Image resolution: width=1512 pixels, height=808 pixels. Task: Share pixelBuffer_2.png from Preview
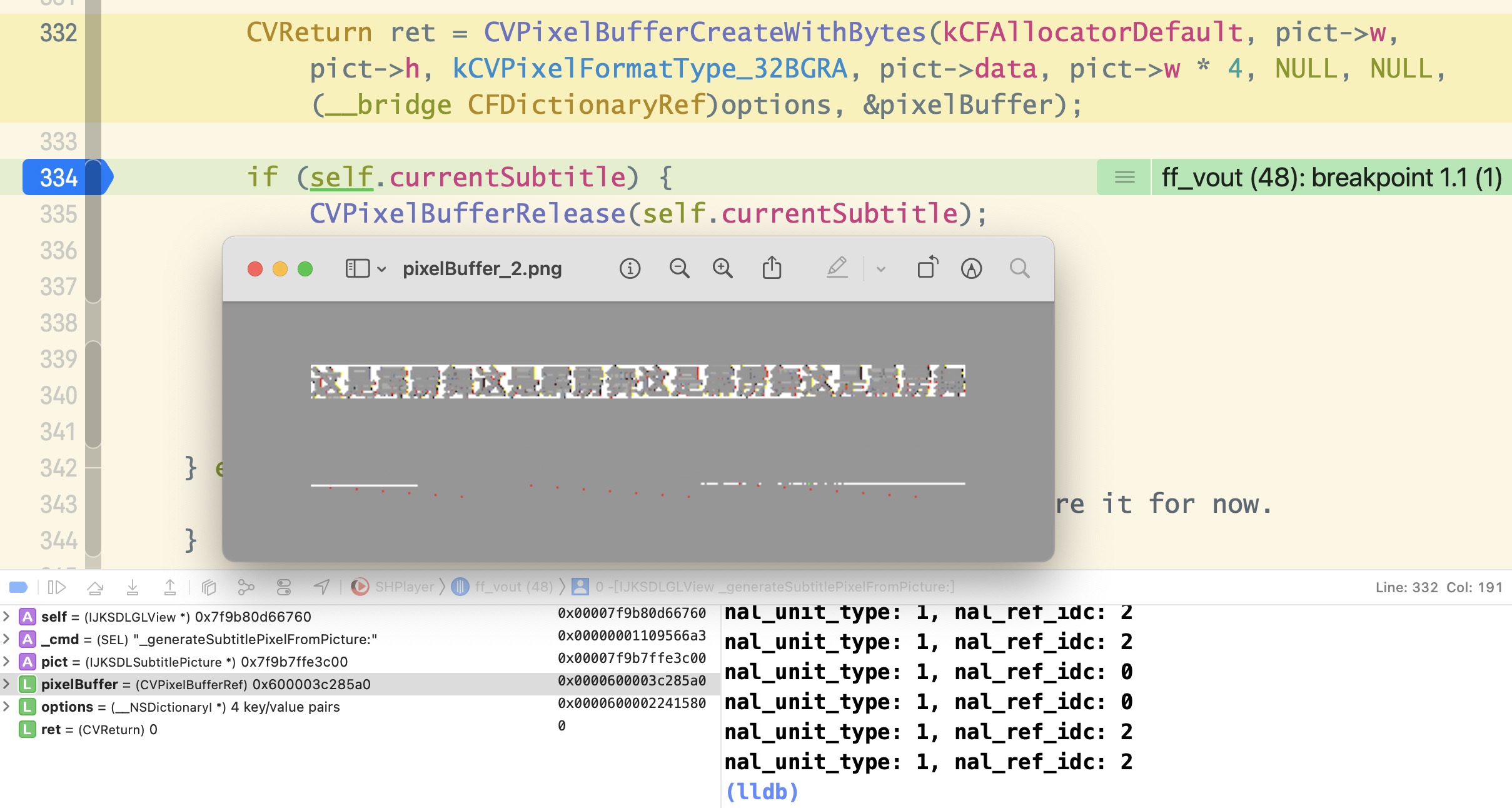(x=772, y=268)
